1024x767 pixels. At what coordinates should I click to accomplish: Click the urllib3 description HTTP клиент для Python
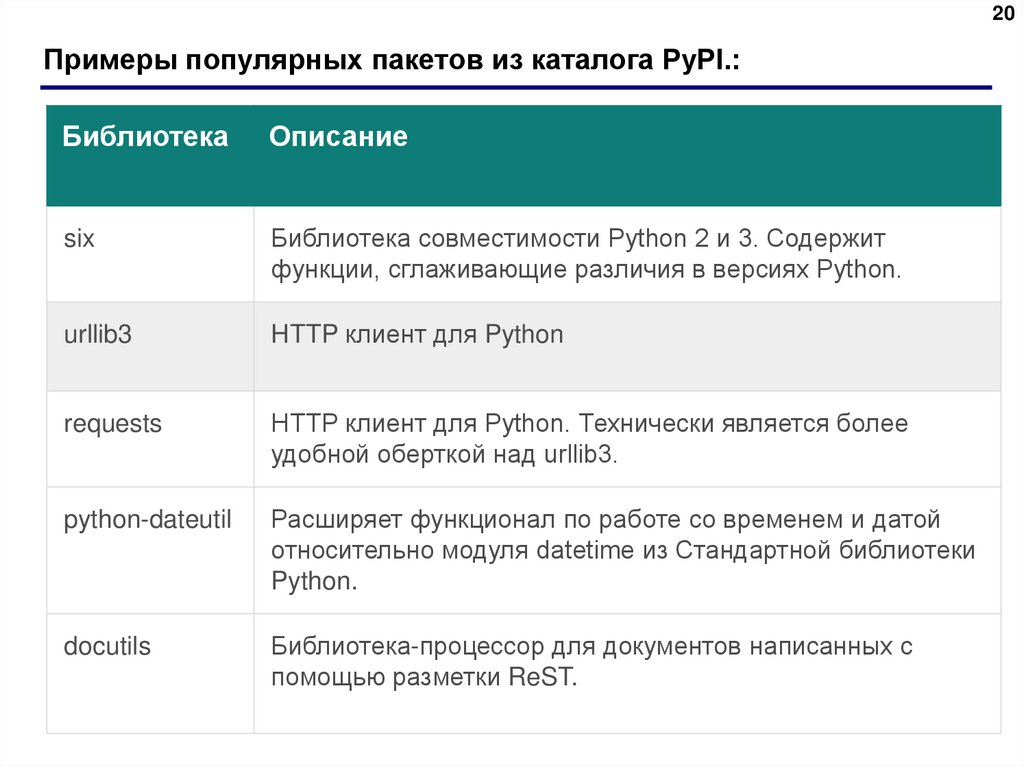click(417, 334)
